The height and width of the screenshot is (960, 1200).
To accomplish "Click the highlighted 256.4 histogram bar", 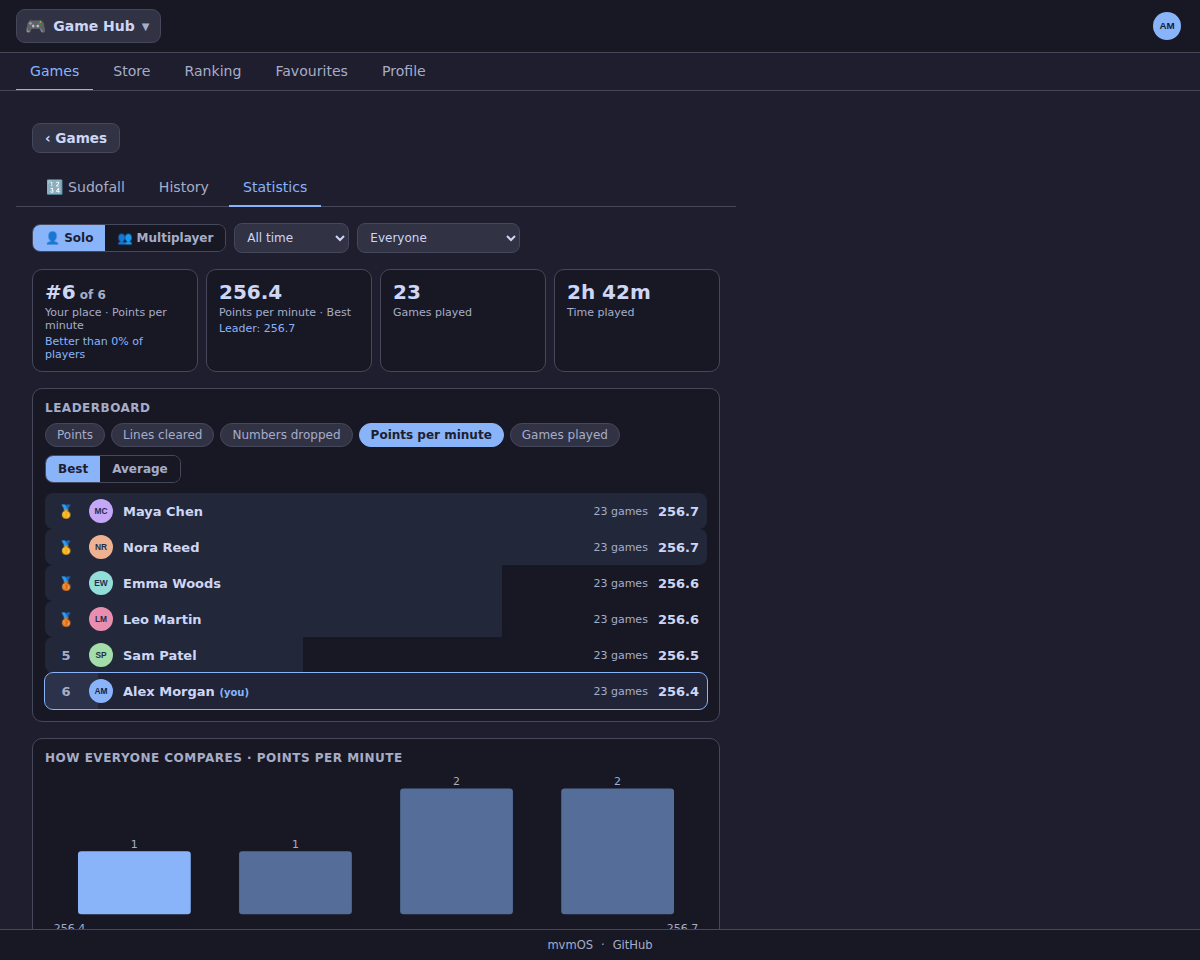I will [134, 882].
